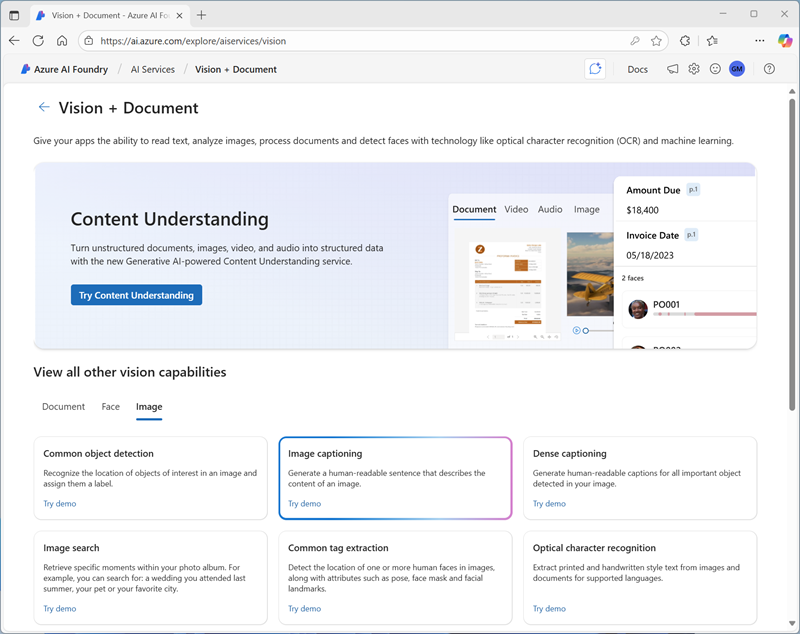Click the help question mark icon
Viewport: 800px width, 634px height.
[x=769, y=69]
